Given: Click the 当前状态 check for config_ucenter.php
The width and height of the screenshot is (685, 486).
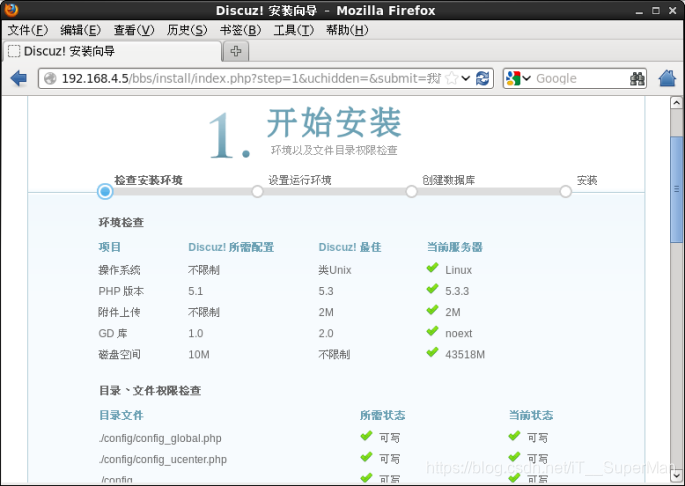Looking at the screenshot, I should tap(515, 457).
